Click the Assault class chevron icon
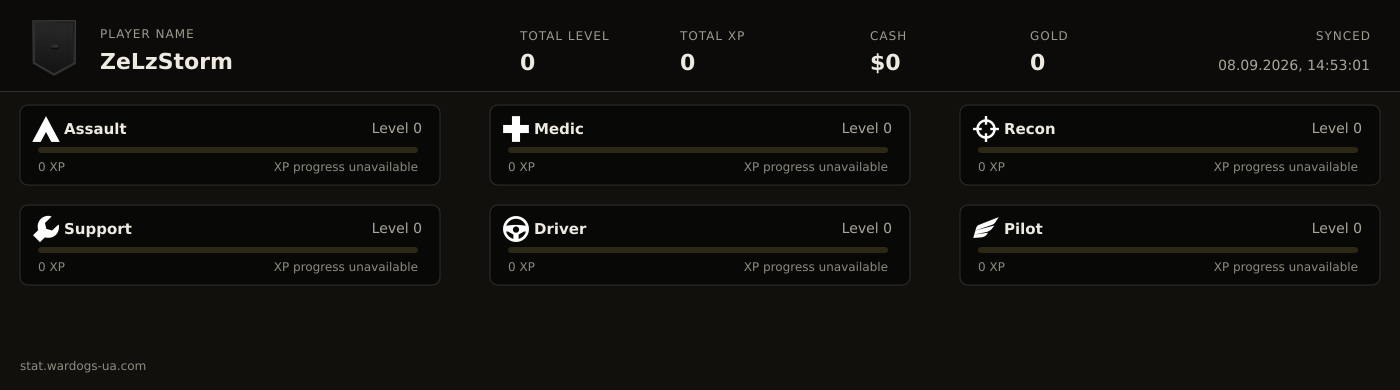This screenshot has width=1400, height=390. click(x=46, y=129)
